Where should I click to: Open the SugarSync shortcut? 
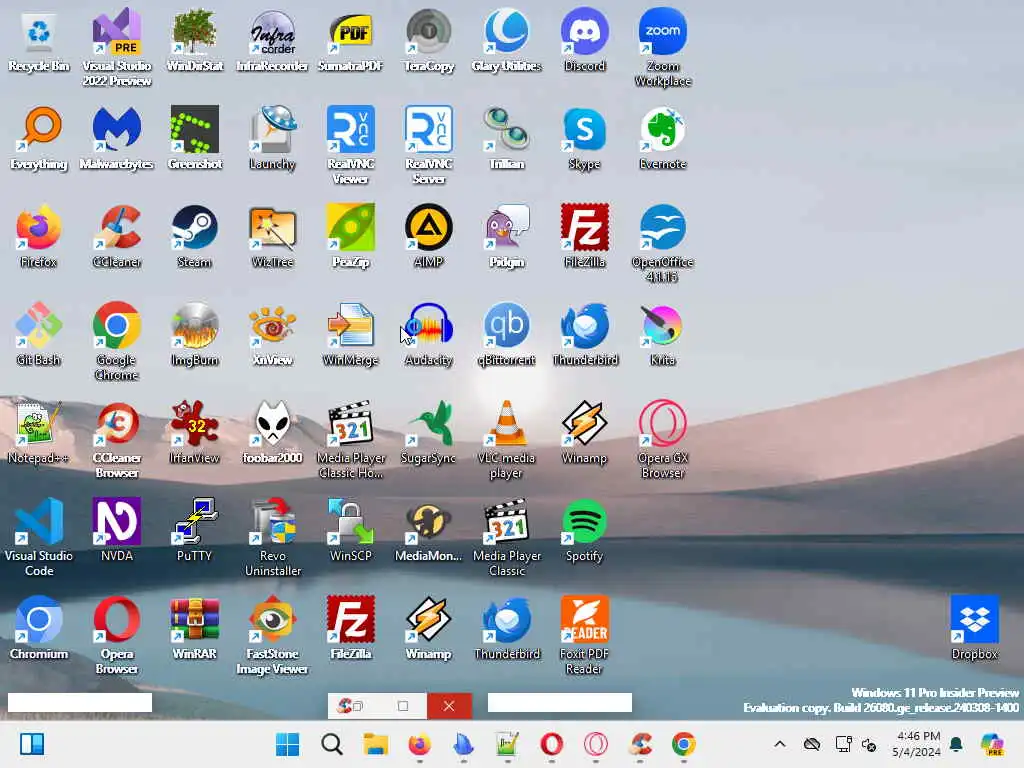click(428, 432)
